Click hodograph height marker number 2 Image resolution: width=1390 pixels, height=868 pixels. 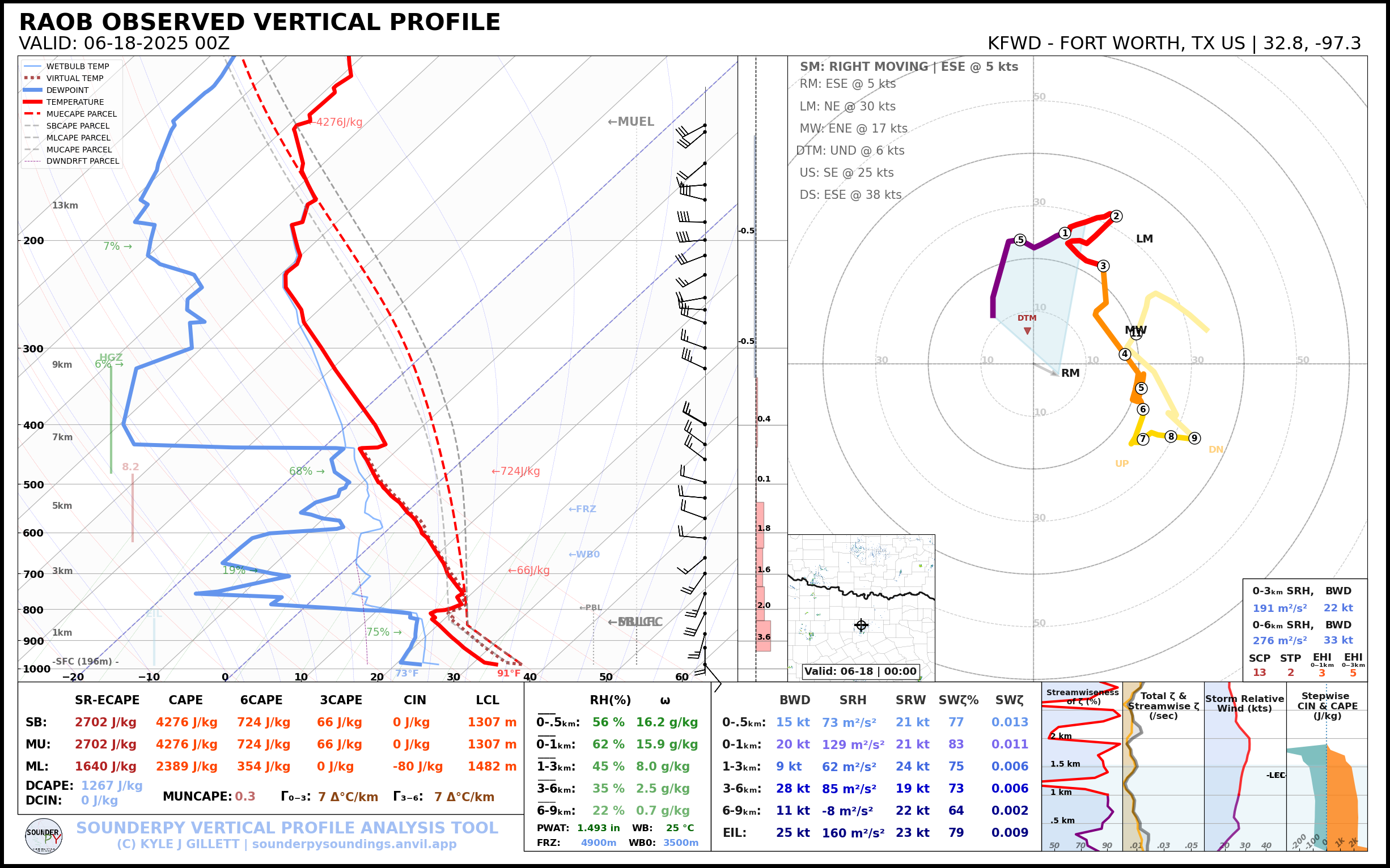pyautogui.click(x=1116, y=216)
